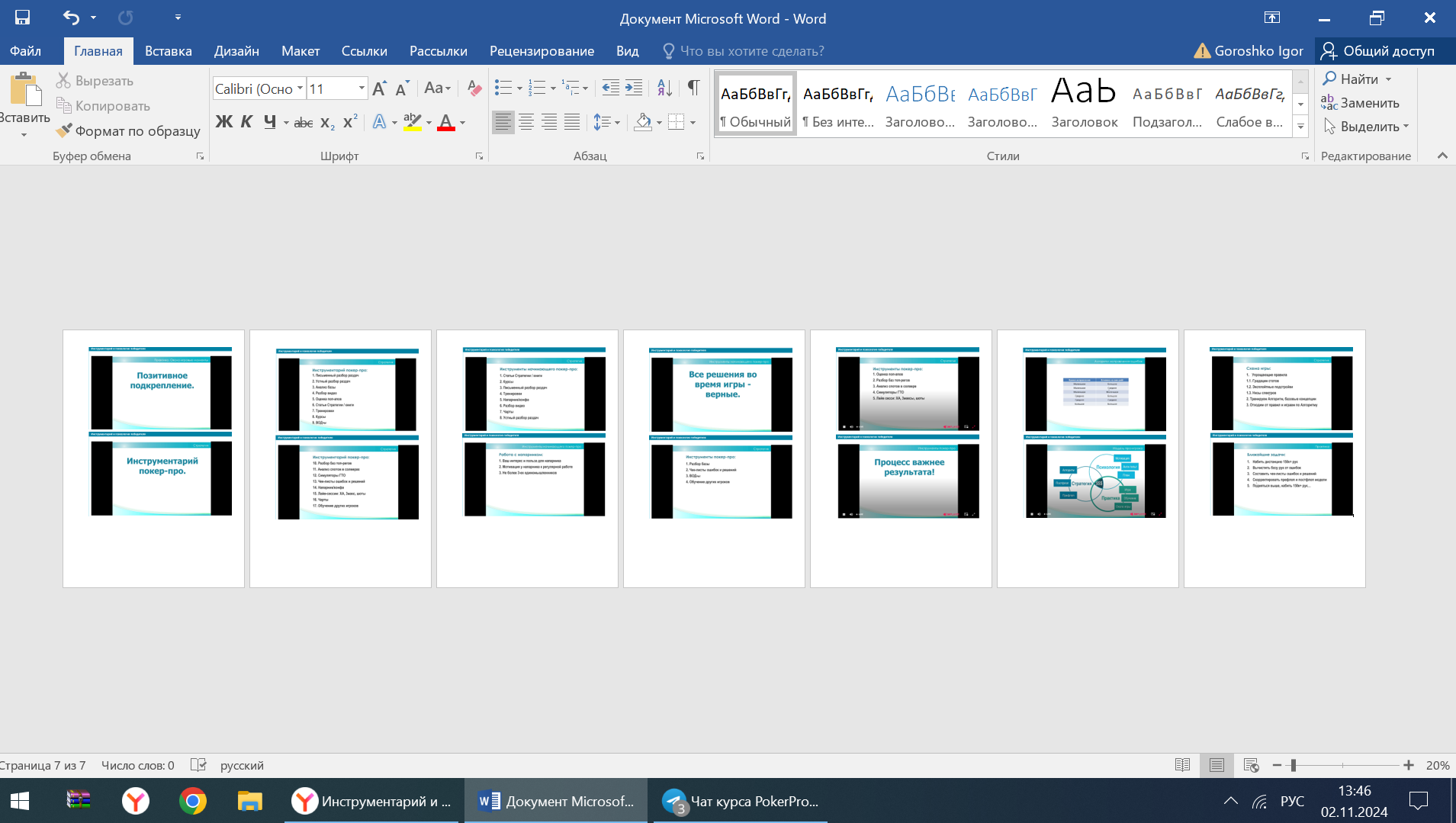Click Заменить replace button
This screenshot has height=823, width=1456.
click(x=1361, y=102)
